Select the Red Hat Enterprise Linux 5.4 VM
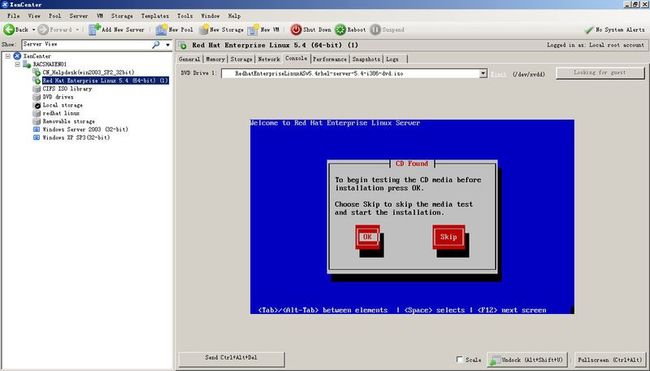 pyautogui.click(x=105, y=80)
